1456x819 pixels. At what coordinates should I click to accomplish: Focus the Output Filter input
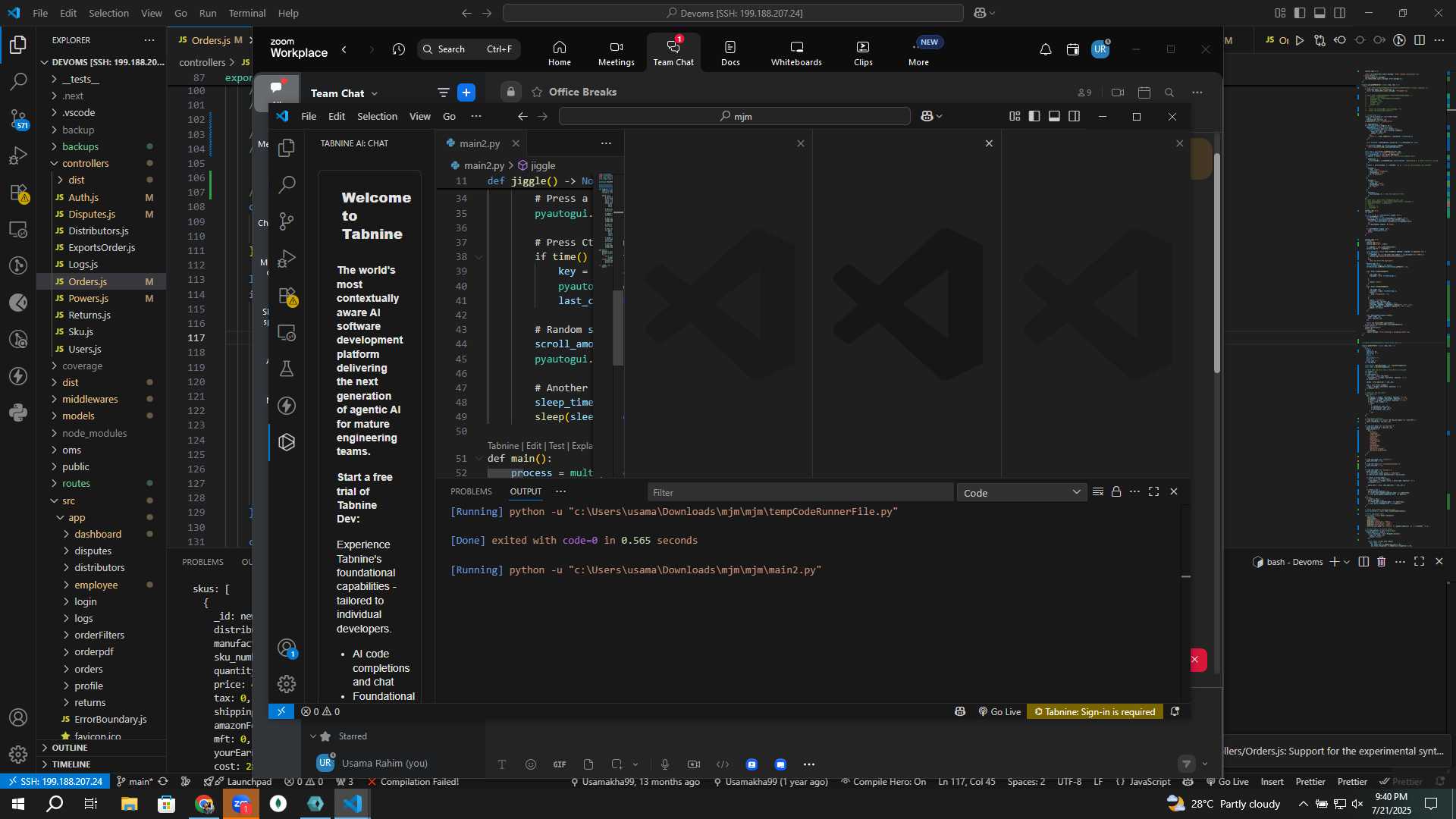[800, 493]
